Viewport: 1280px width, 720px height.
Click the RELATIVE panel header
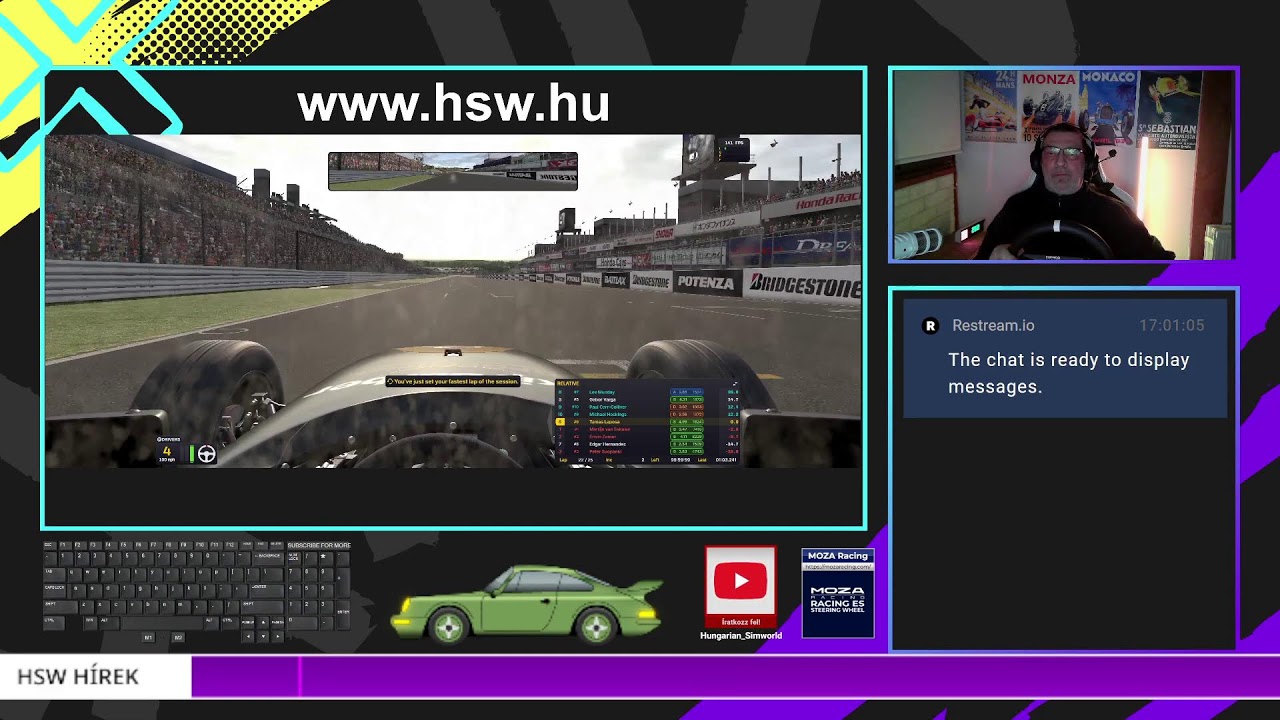click(568, 383)
